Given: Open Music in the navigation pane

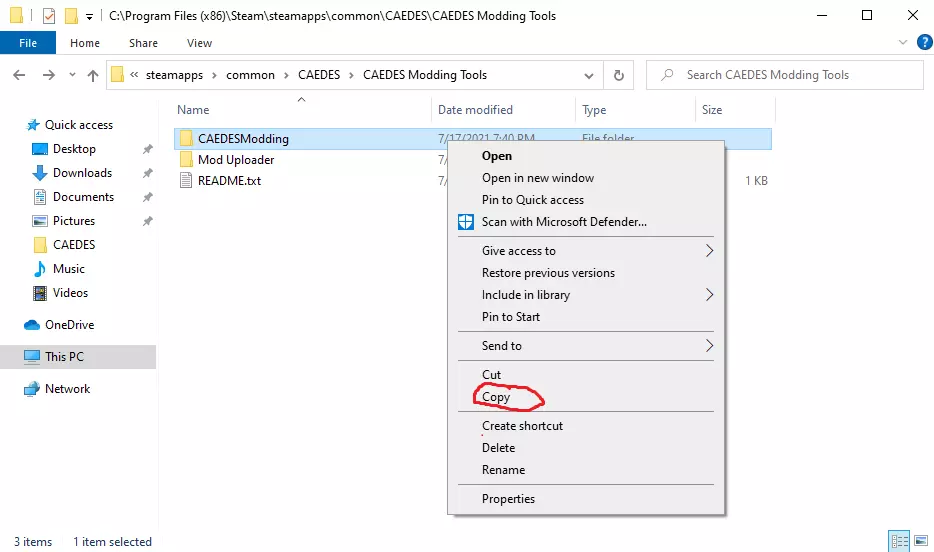Looking at the screenshot, I should pos(69,269).
